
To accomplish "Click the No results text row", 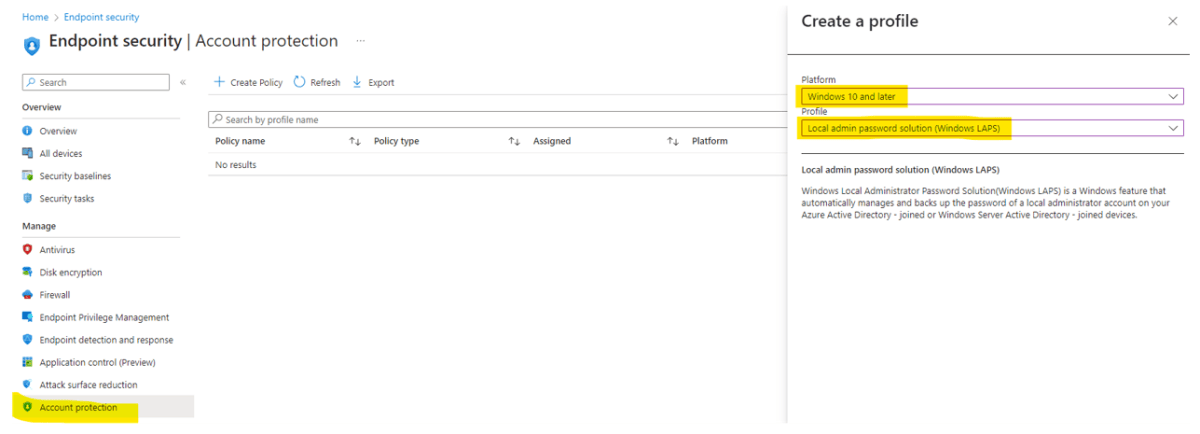I will (236, 164).
